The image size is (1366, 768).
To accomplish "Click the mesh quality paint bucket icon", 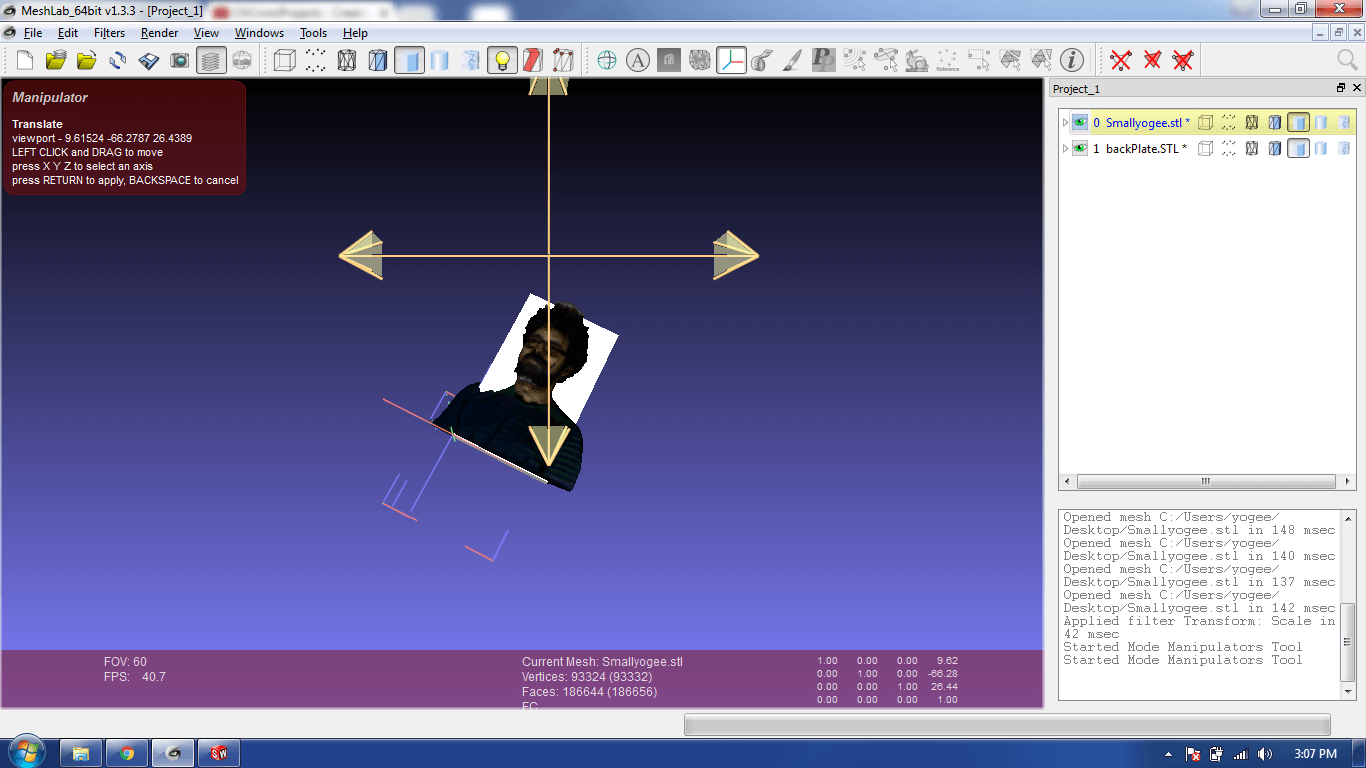I will (762, 61).
